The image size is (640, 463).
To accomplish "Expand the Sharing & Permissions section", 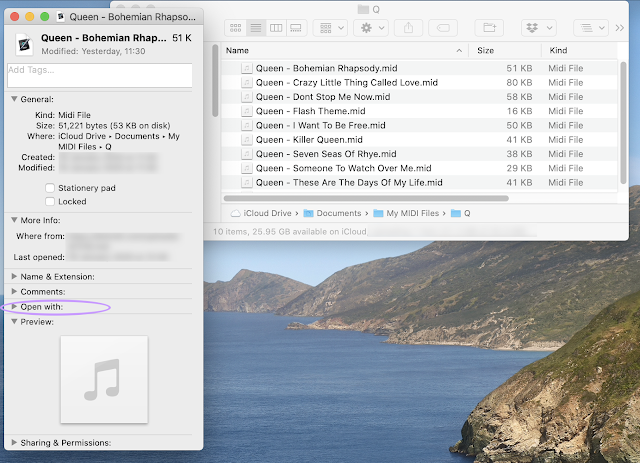I will [14, 443].
